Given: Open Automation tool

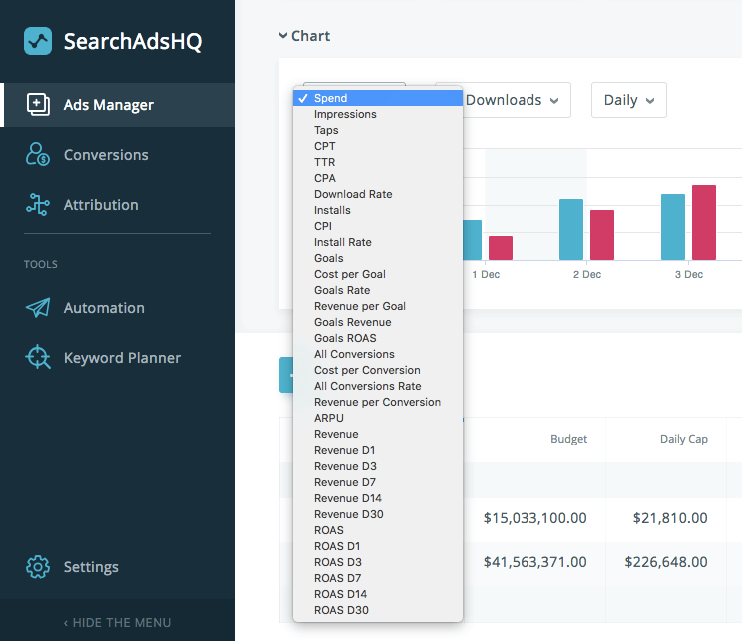Looking at the screenshot, I should click(x=104, y=308).
